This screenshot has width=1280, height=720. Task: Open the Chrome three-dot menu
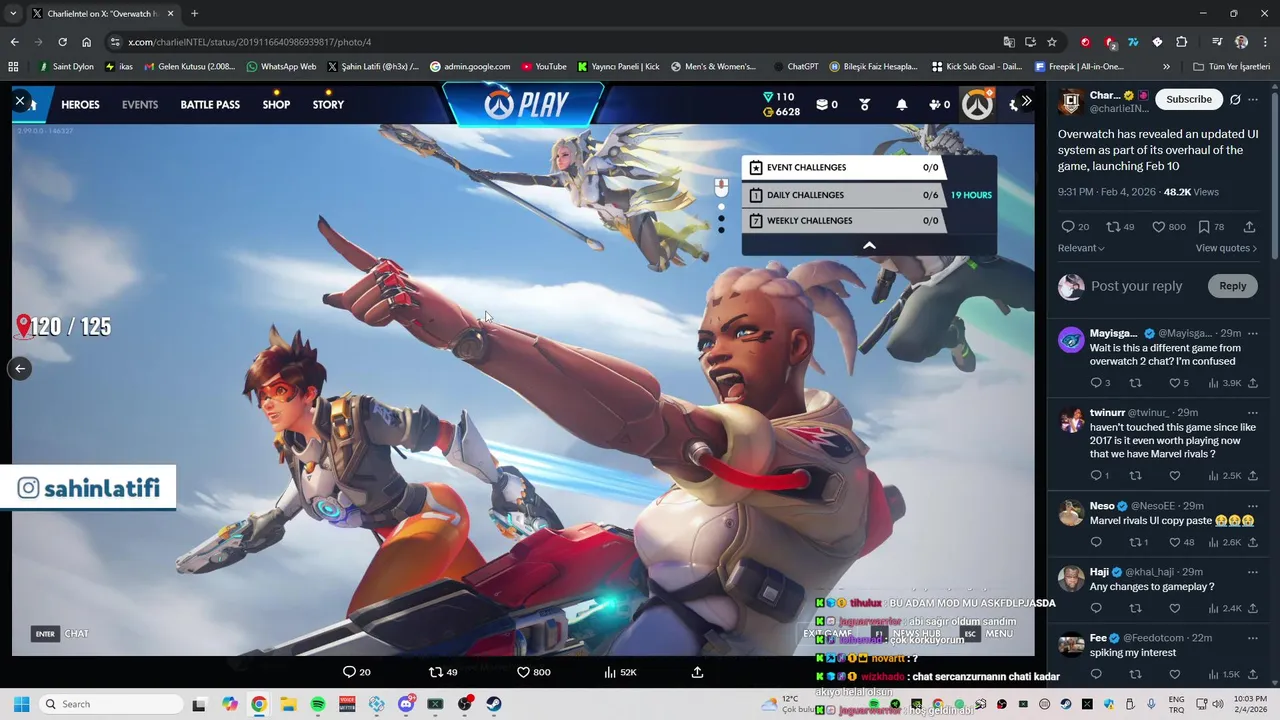pyautogui.click(x=1265, y=42)
